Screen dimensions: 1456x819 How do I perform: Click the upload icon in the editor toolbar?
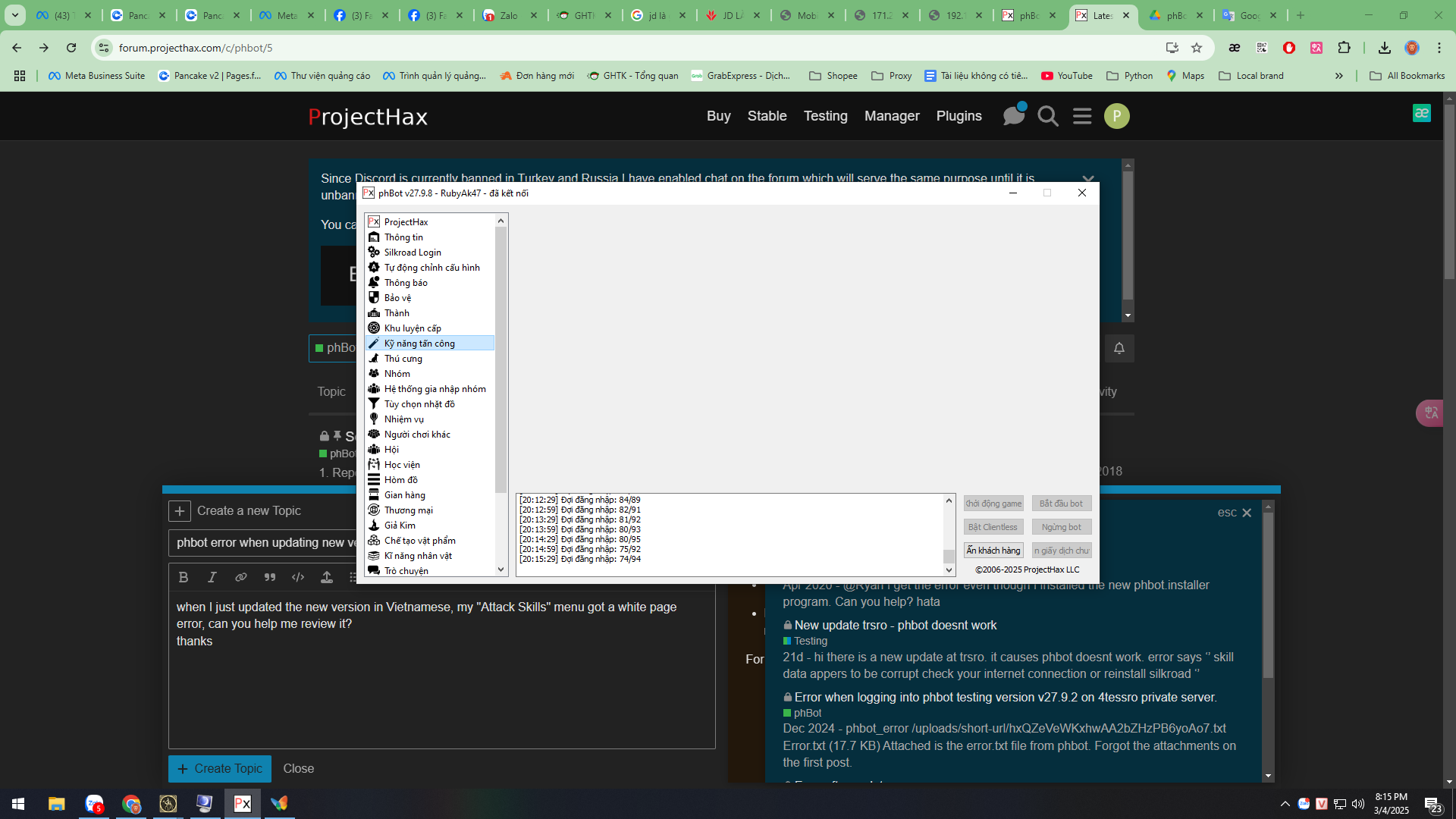click(327, 577)
